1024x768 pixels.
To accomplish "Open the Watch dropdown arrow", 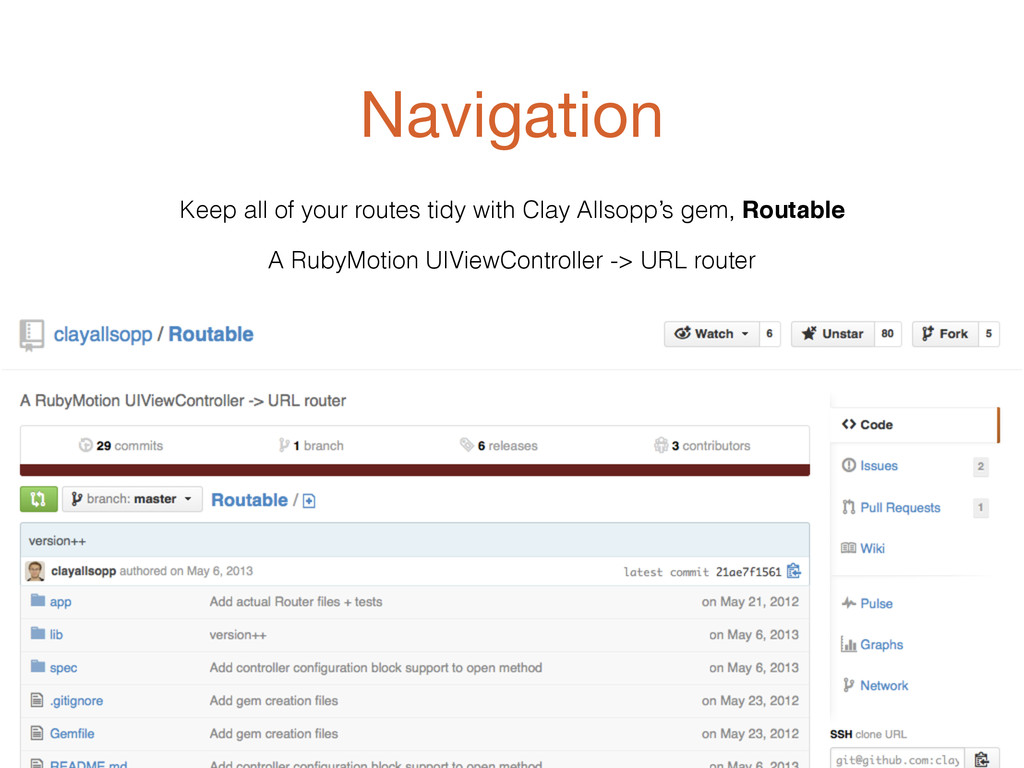I will pyautogui.click(x=744, y=334).
